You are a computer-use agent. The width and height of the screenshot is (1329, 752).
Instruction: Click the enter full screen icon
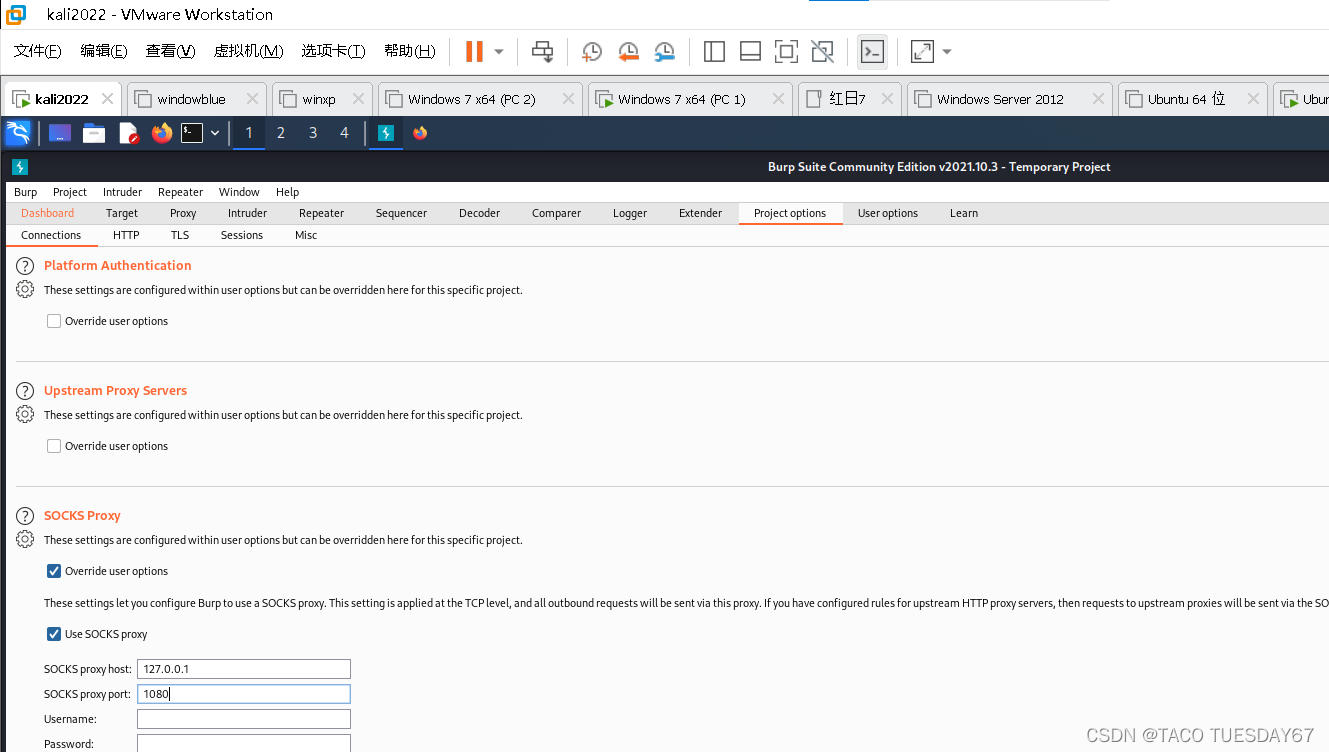[786, 52]
